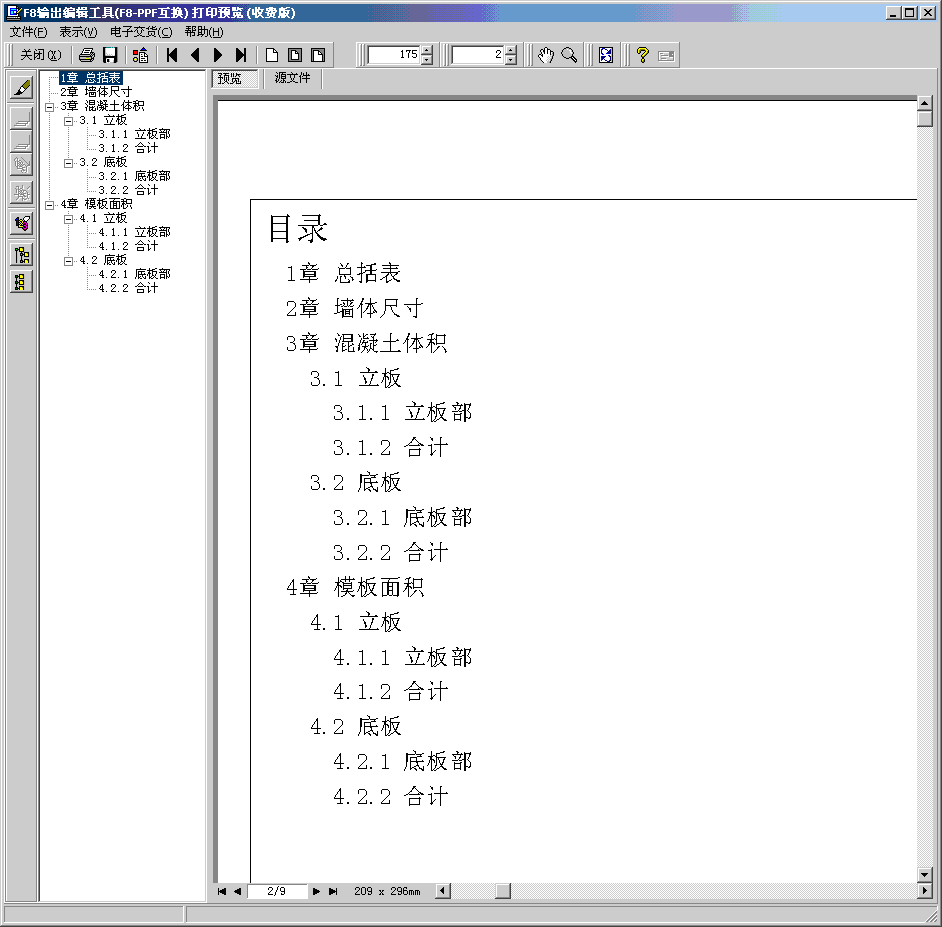Image resolution: width=942 pixels, height=927 pixels.
Task: Increase the zoom value 175 with the up arrow
Action: tap(427, 50)
